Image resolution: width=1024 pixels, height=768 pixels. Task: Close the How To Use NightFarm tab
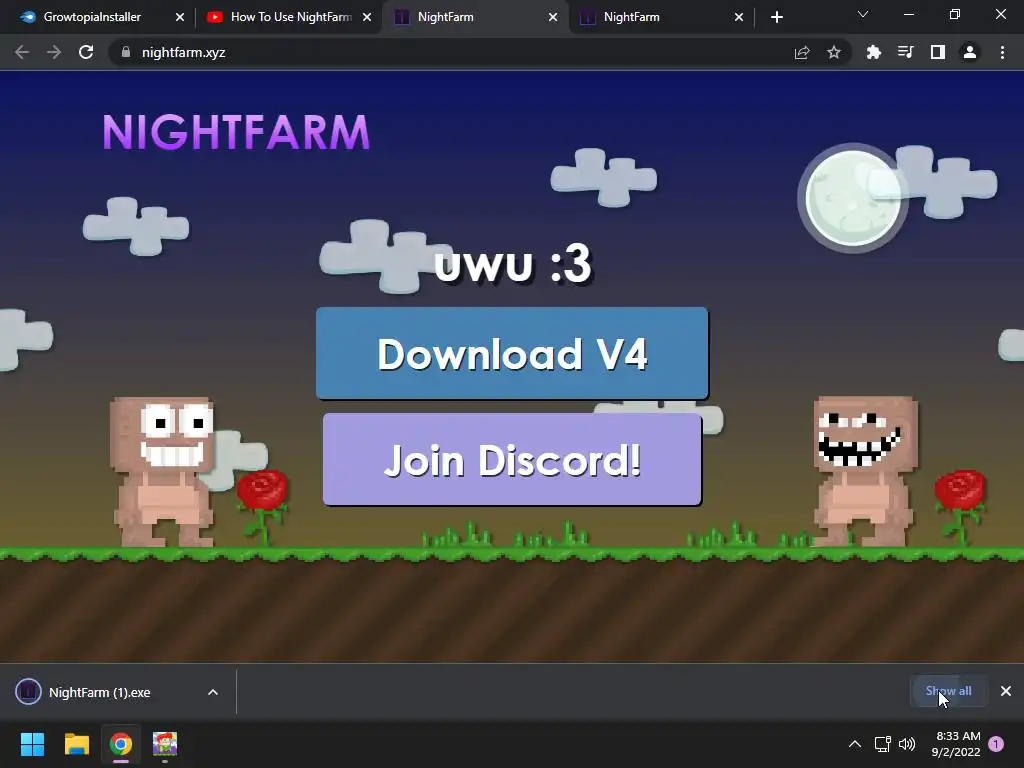(367, 17)
